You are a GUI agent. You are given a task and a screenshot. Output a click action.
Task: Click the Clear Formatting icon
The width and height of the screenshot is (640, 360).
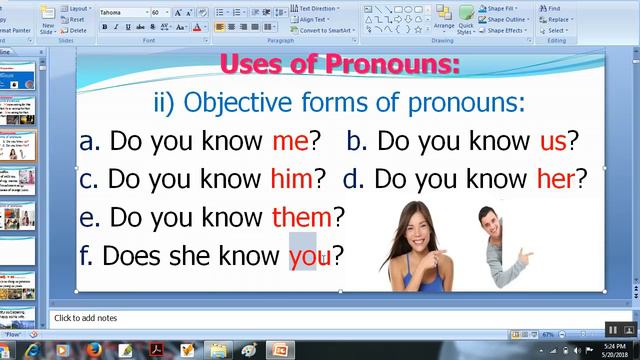[202, 13]
